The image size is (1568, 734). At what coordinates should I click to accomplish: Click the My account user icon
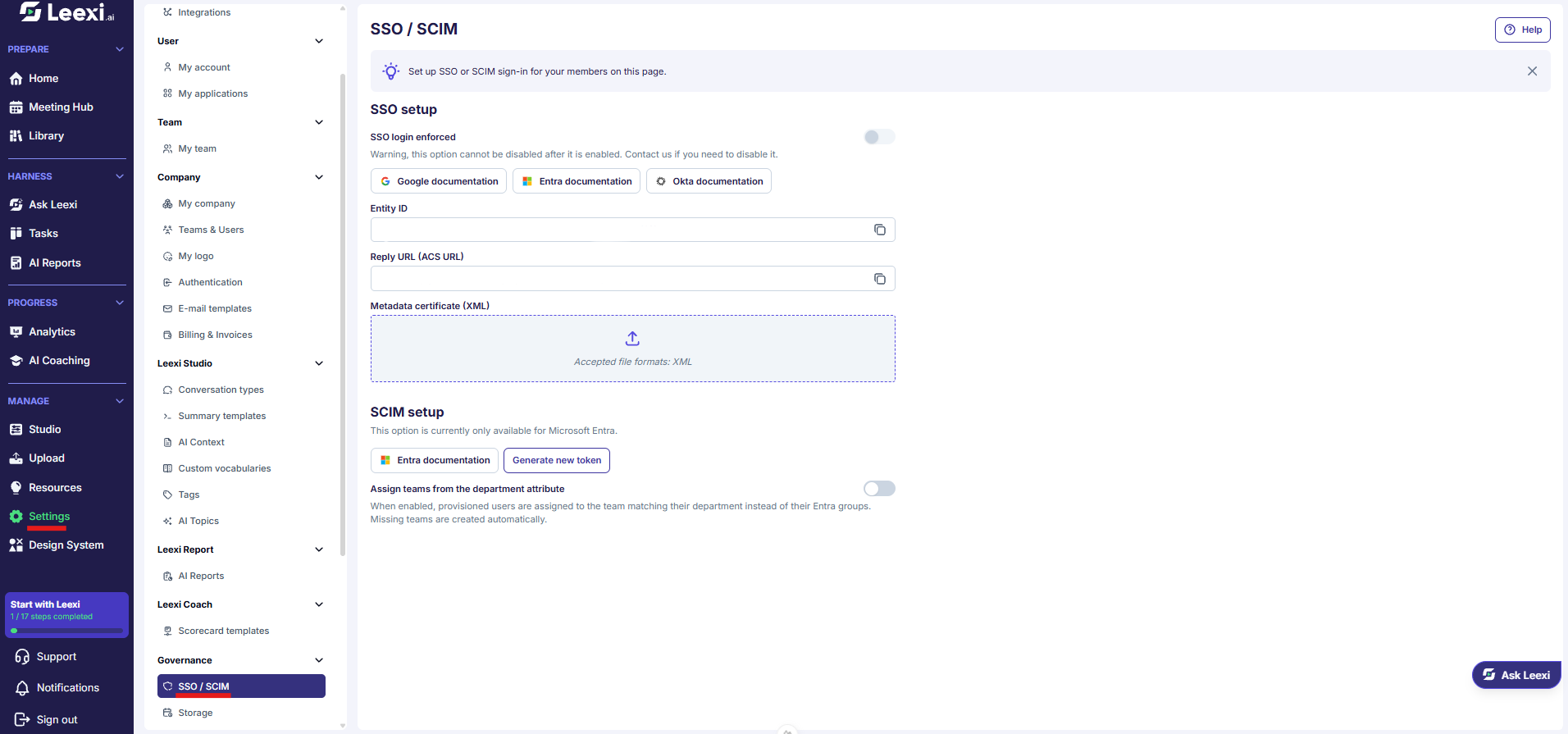(x=167, y=67)
